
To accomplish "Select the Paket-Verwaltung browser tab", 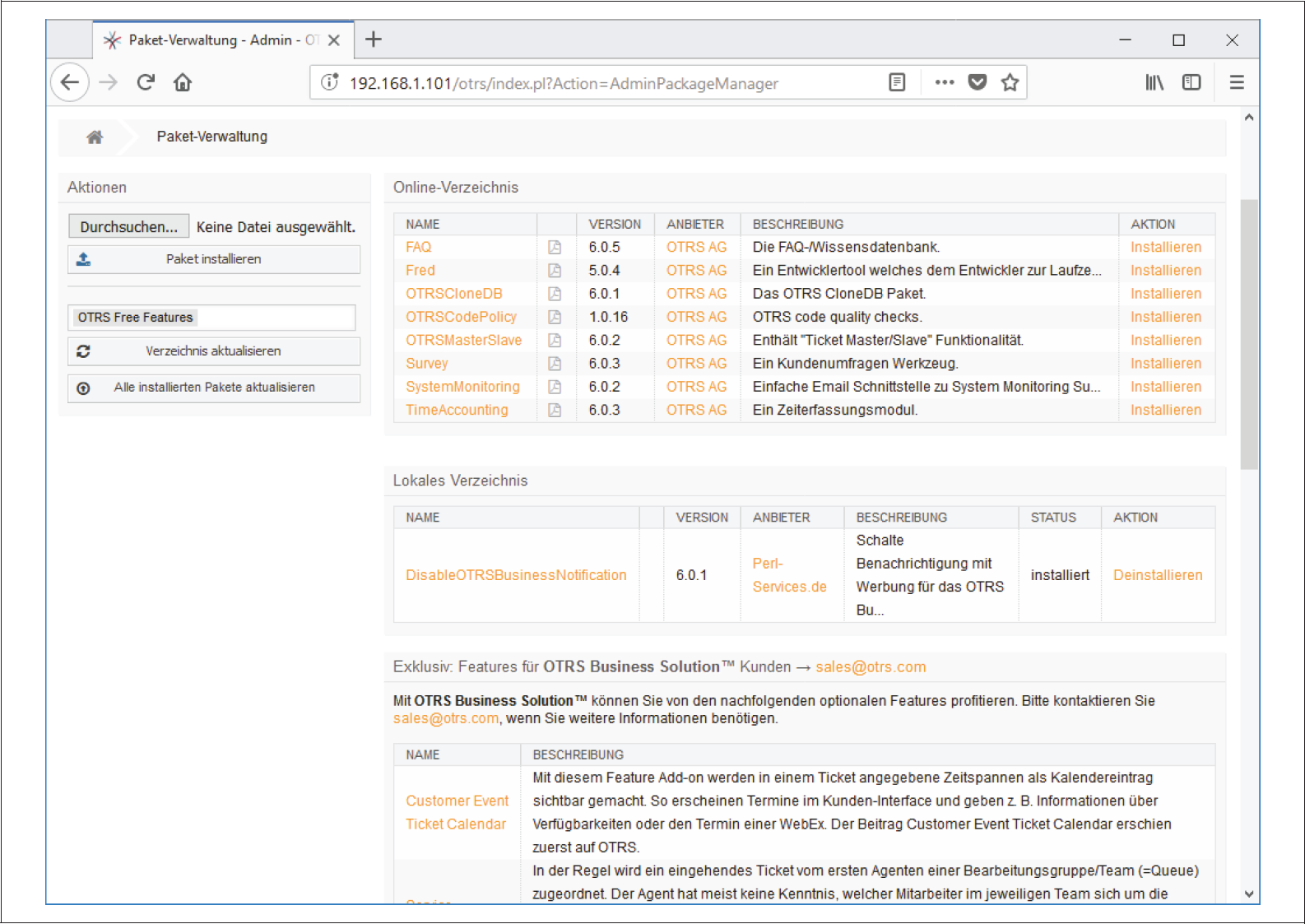I will click(x=222, y=40).
